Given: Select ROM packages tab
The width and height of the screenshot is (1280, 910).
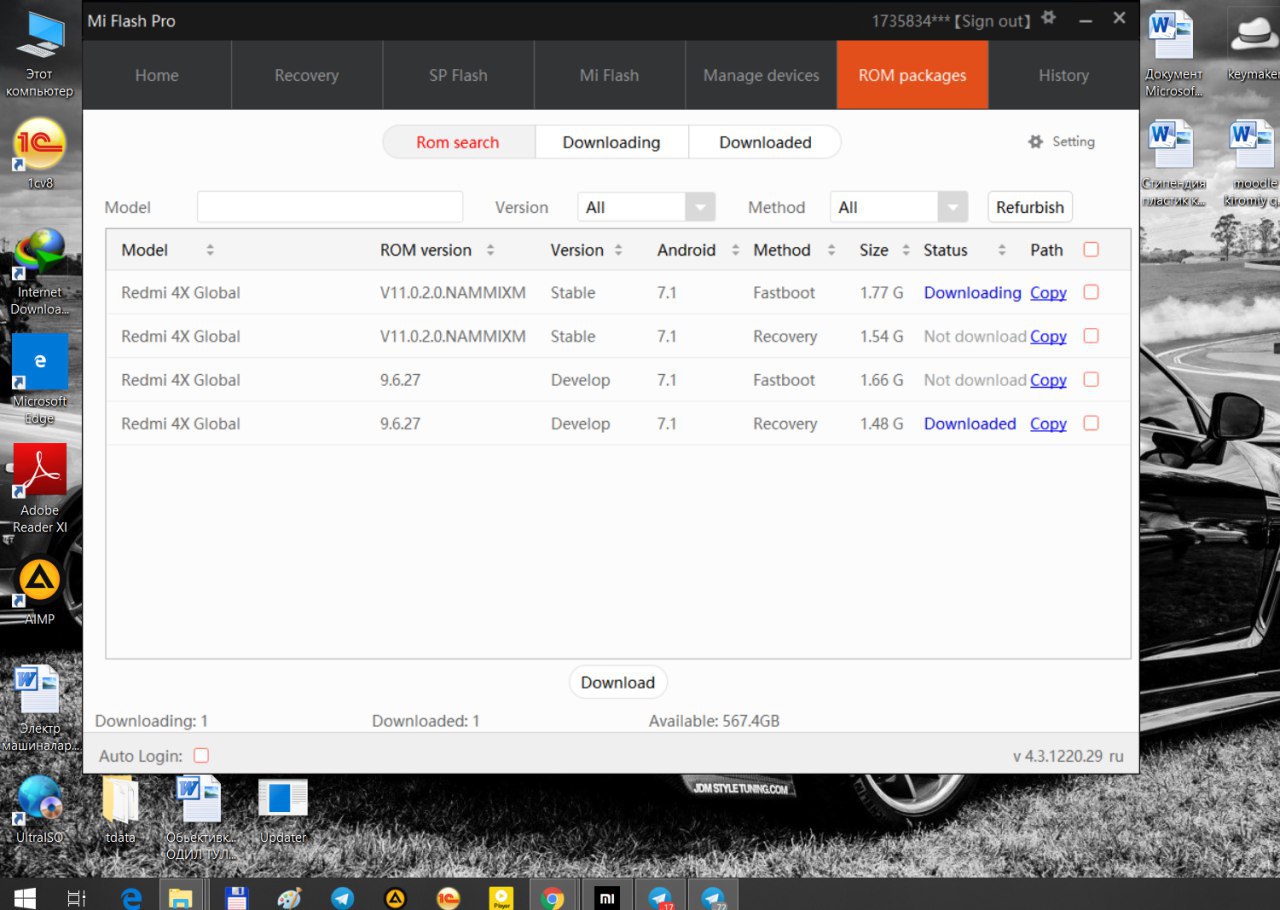Looking at the screenshot, I should [912, 75].
